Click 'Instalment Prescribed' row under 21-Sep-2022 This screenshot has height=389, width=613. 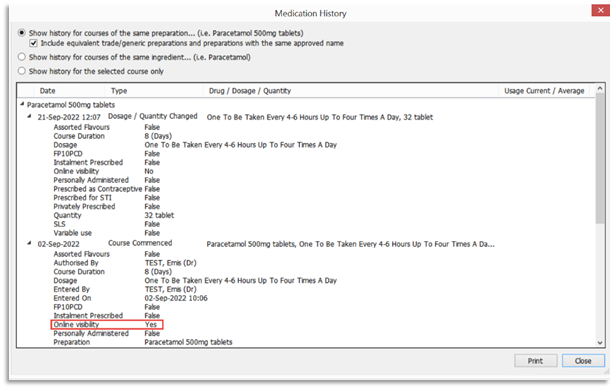pyautogui.click(x=107, y=162)
